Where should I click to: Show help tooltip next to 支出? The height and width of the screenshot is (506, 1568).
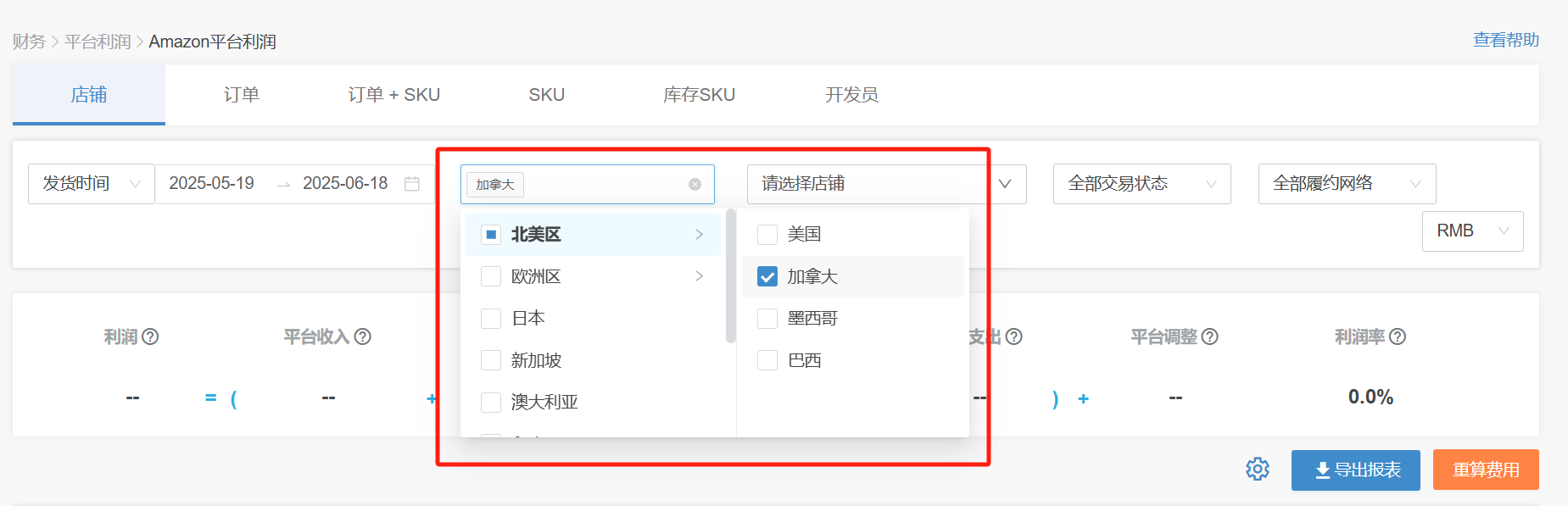(1013, 336)
